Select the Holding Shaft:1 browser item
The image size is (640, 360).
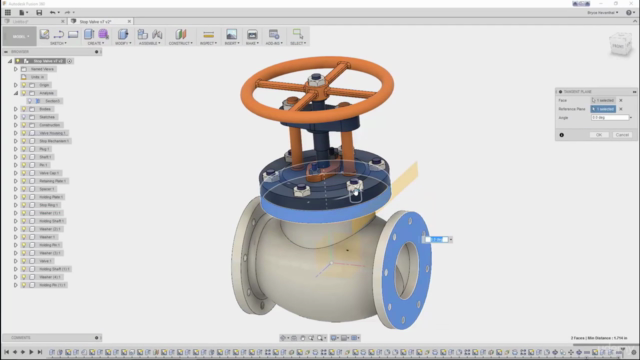pos(51,221)
